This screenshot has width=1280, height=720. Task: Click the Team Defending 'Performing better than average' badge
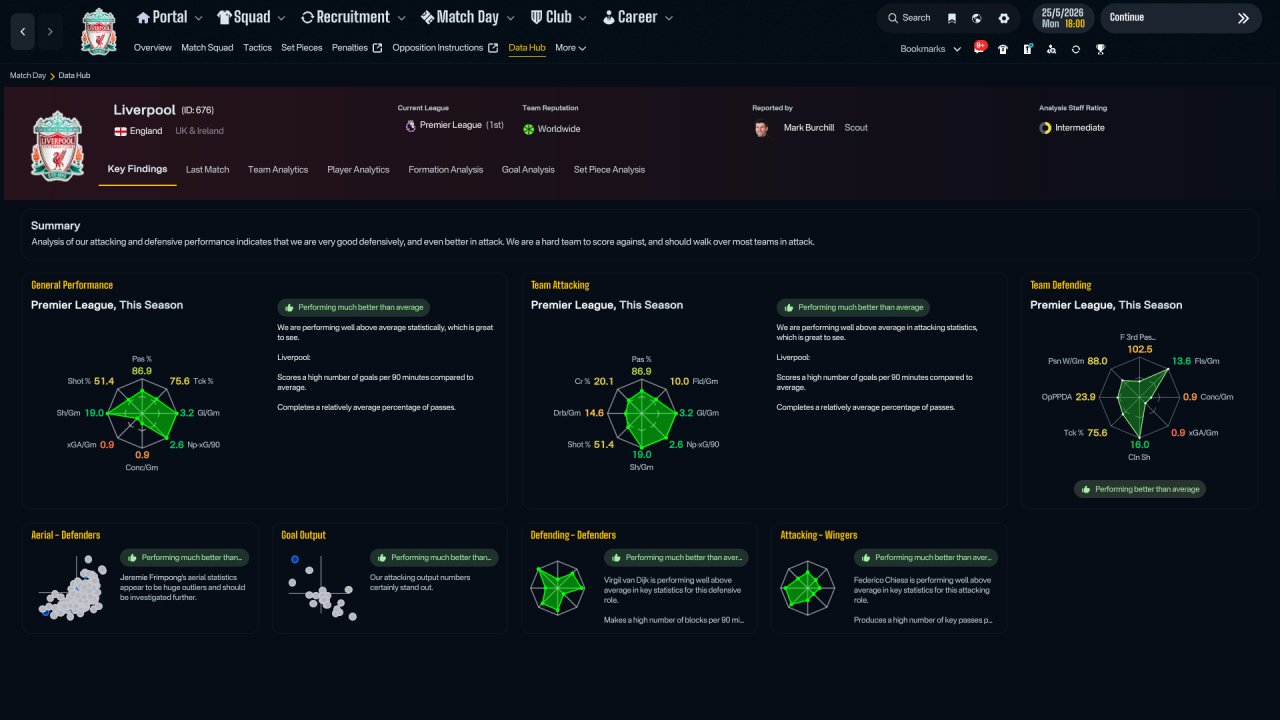(x=1140, y=489)
